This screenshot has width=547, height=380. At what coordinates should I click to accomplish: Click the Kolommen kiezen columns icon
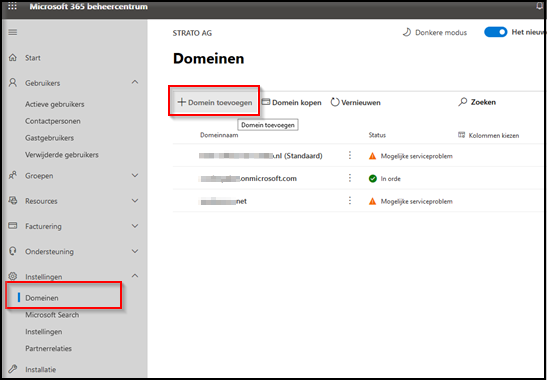tap(462, 135)
